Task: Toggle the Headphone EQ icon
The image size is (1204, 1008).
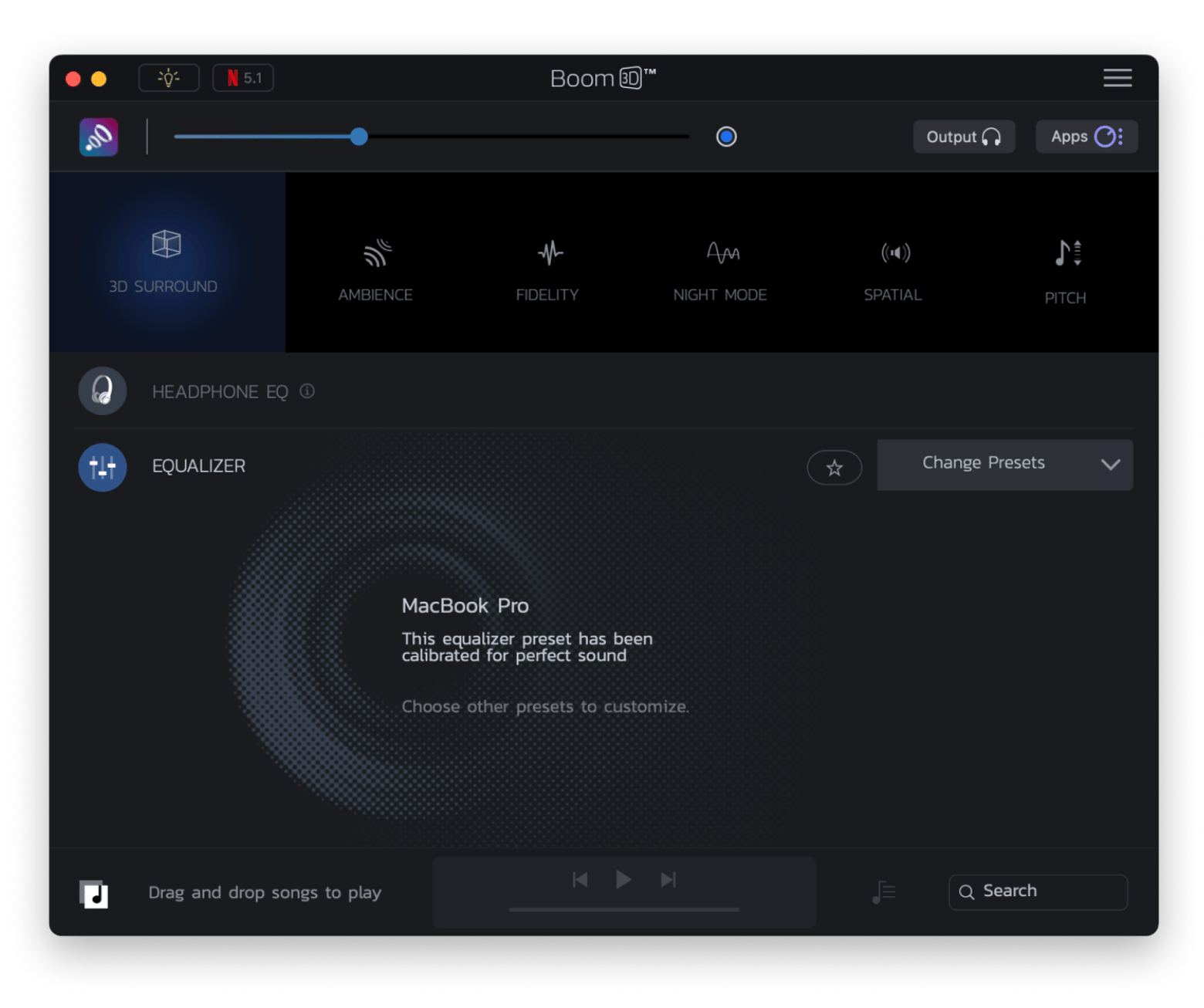Action: (x=103, y=391)
